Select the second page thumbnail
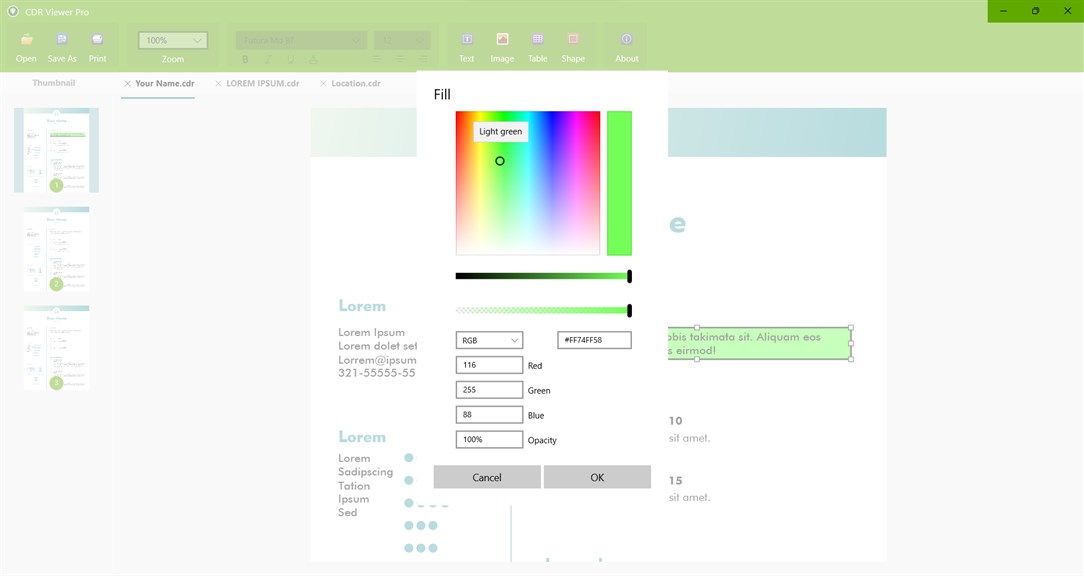The image size is (1084, 576). (x=56, y=248)
